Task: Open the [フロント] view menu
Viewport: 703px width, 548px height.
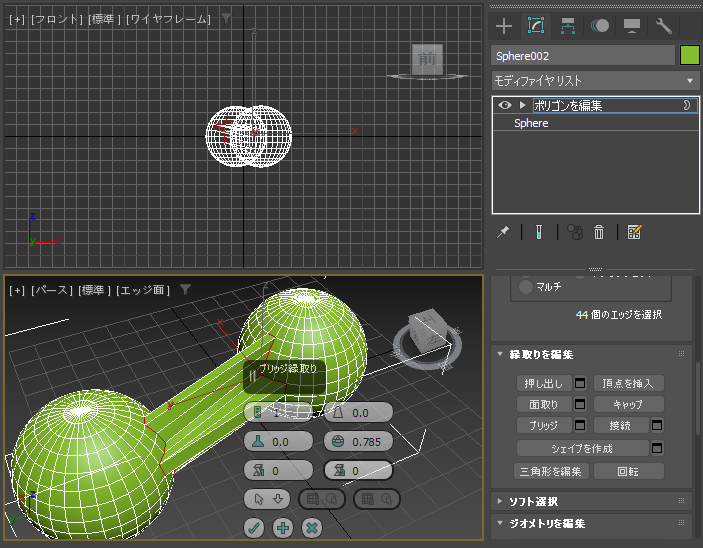Action: point(56,19)
